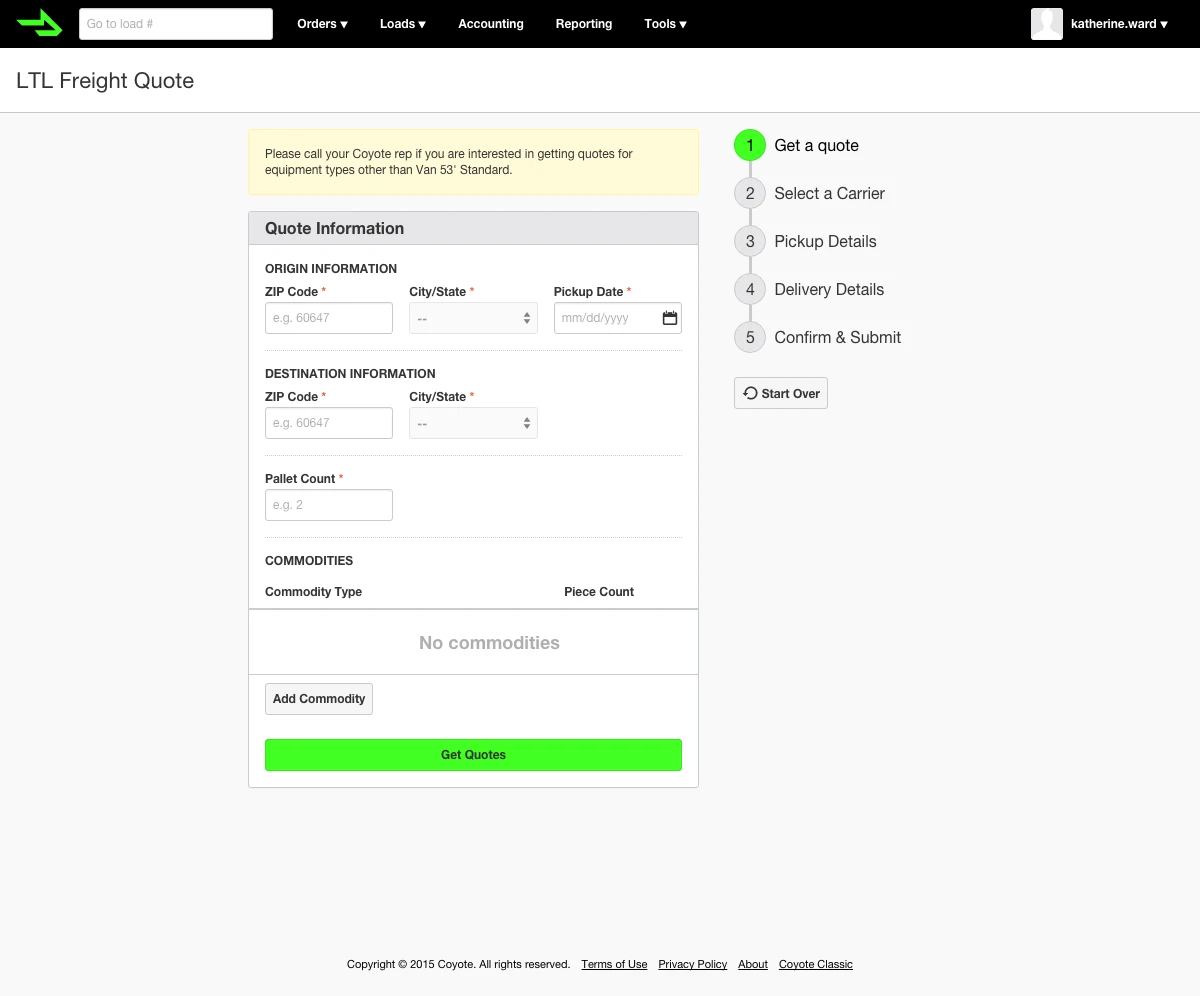Go to Reporting page
Viewport: 1200px width, 996px height.
pyautogui.click(x=584, y=24)
